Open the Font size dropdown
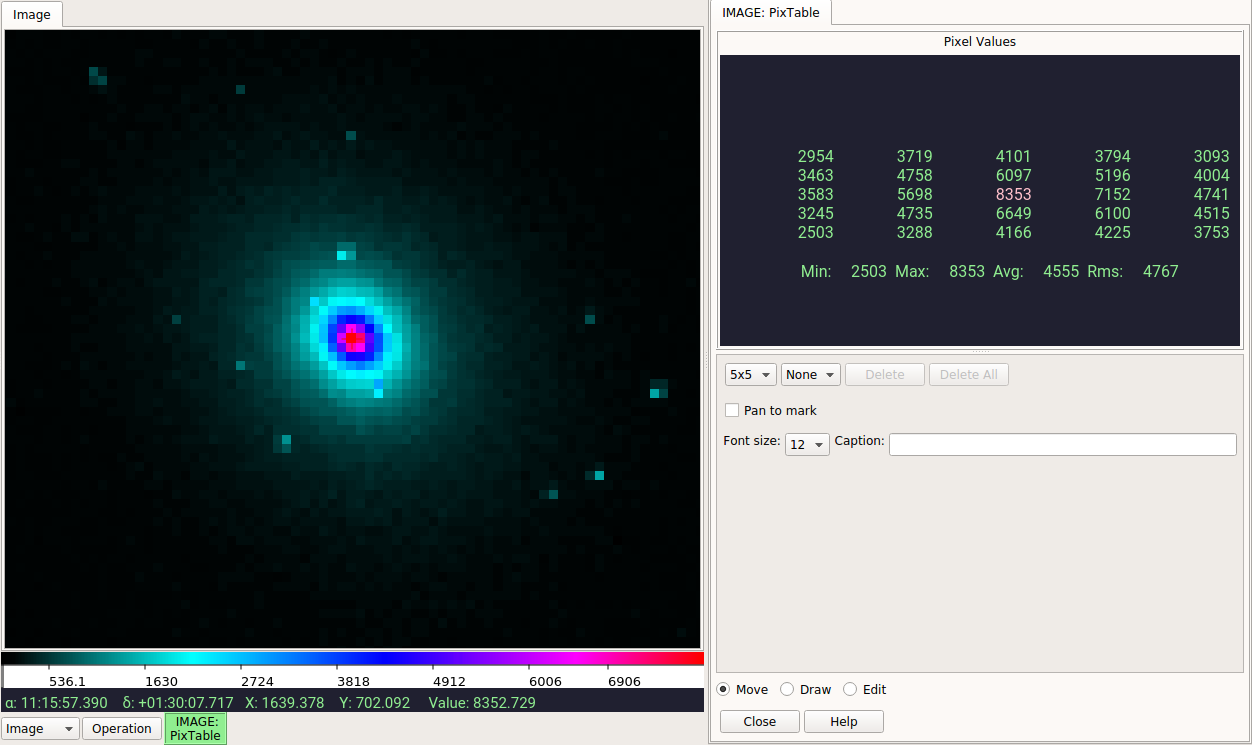Screen dimensions: 1252x745 coord(807,444)
